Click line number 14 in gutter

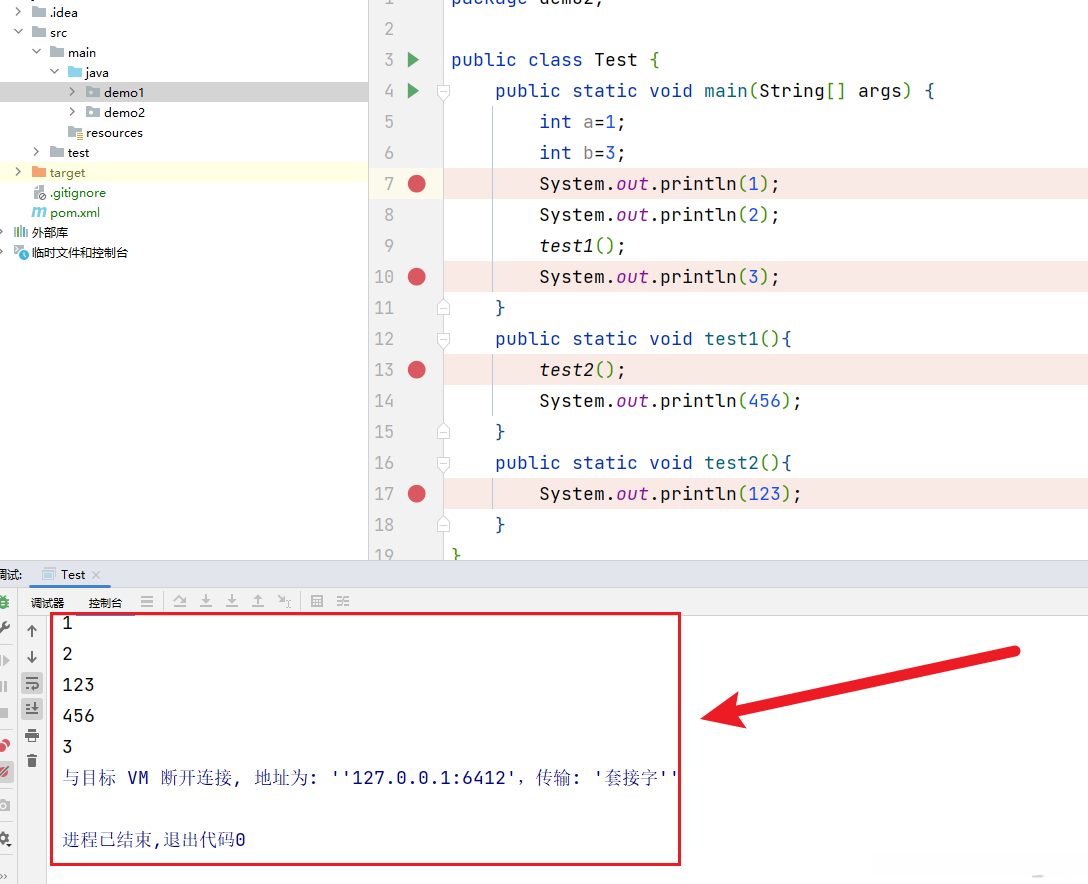384,401
